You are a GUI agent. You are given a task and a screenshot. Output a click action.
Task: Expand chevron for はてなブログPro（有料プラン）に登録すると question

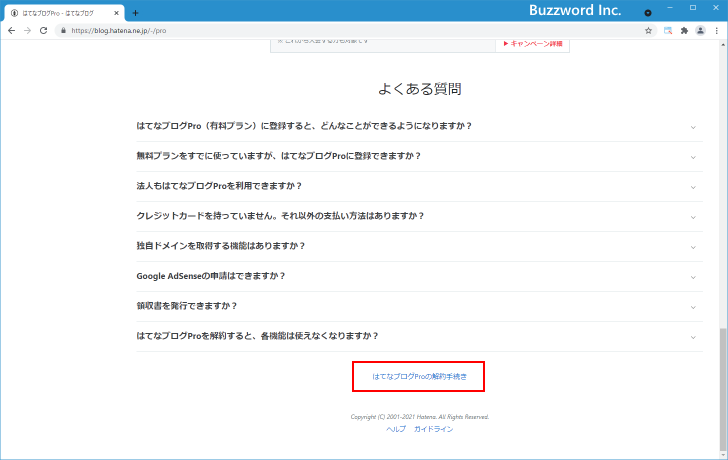click(693, 127)
